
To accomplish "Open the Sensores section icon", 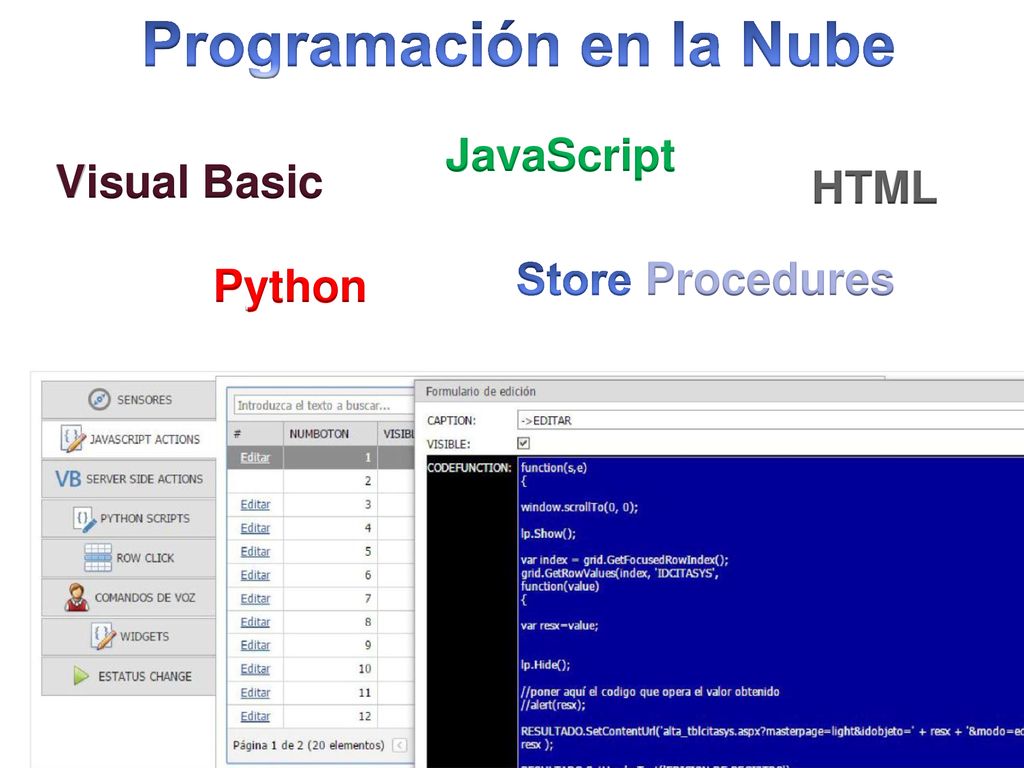I will pyautogui.click(x=99, y=399).
